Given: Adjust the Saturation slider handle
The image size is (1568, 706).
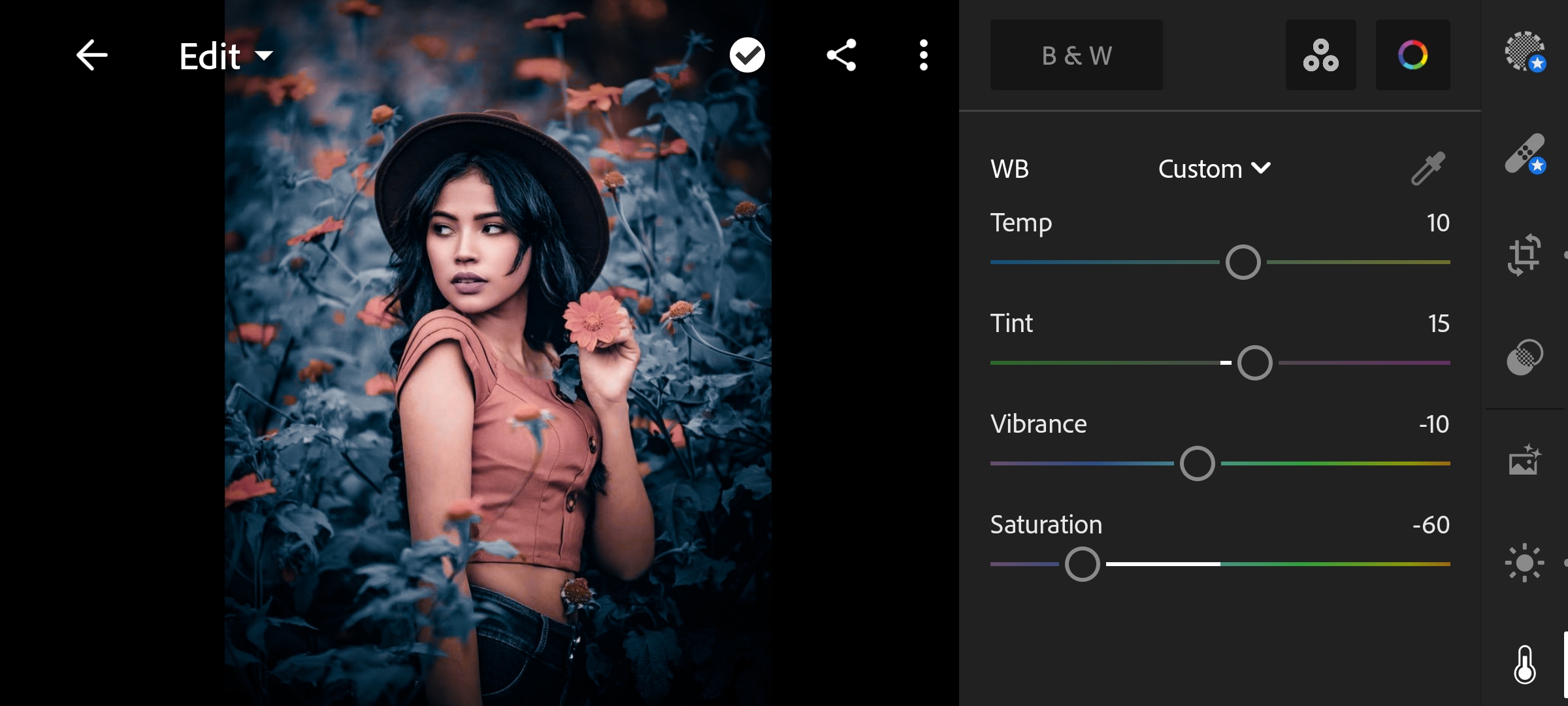Looking at the screenshot, I should (x=1083, y=563).
